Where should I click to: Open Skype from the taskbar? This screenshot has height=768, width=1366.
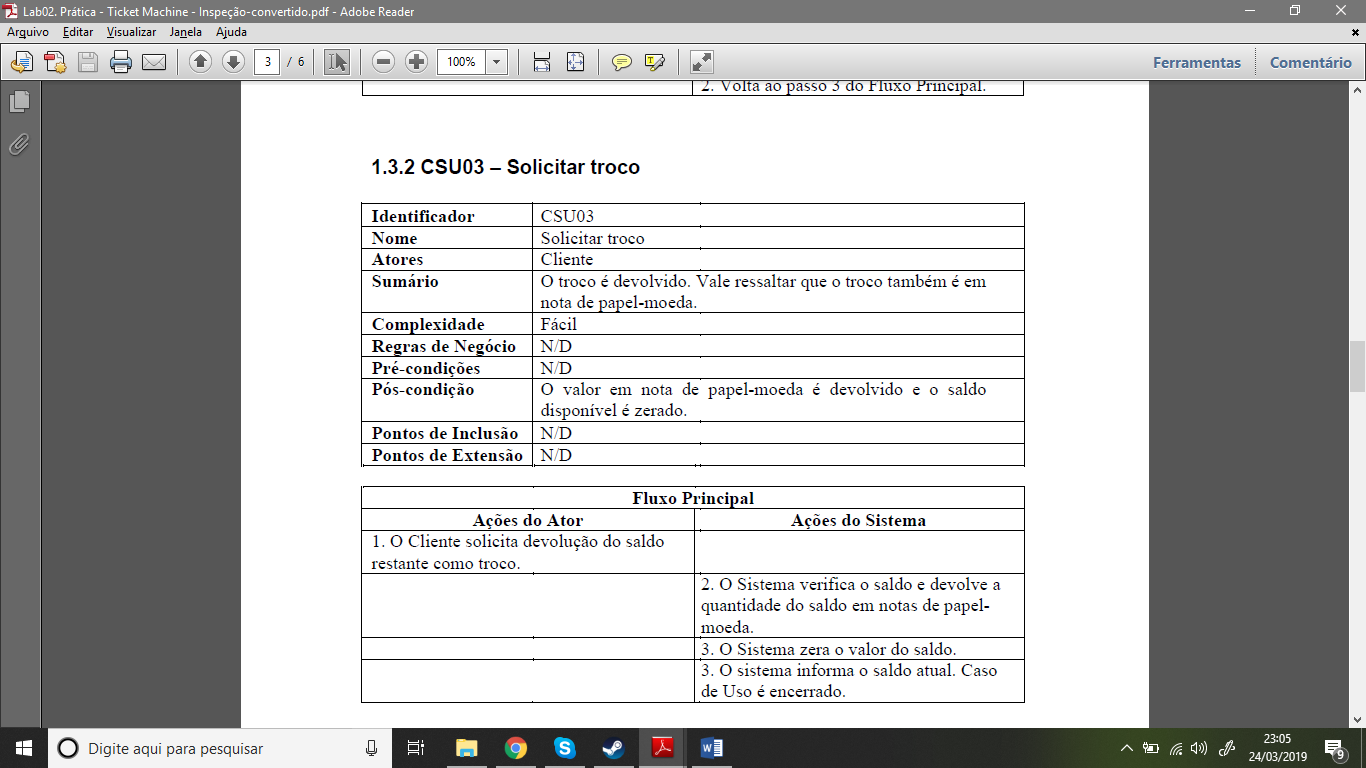pos(564,748)
